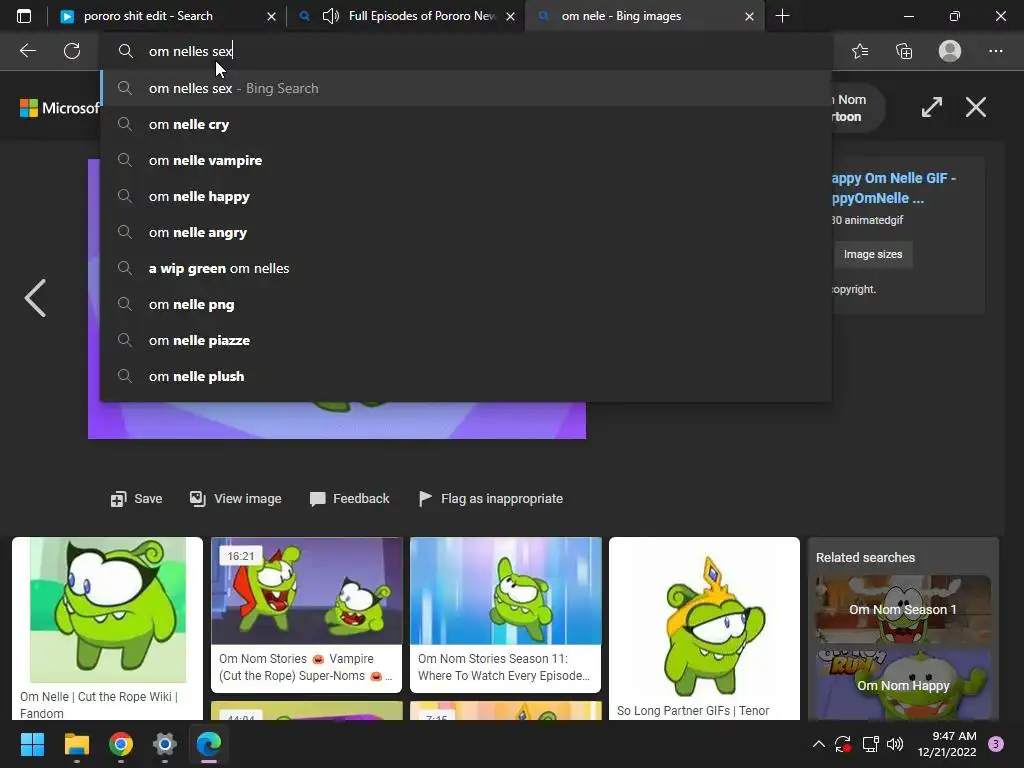The width and height of the screenshot is (1024, 768).
Task: Launch Google Chrome from the taskbar
Action: pos(121,744)
